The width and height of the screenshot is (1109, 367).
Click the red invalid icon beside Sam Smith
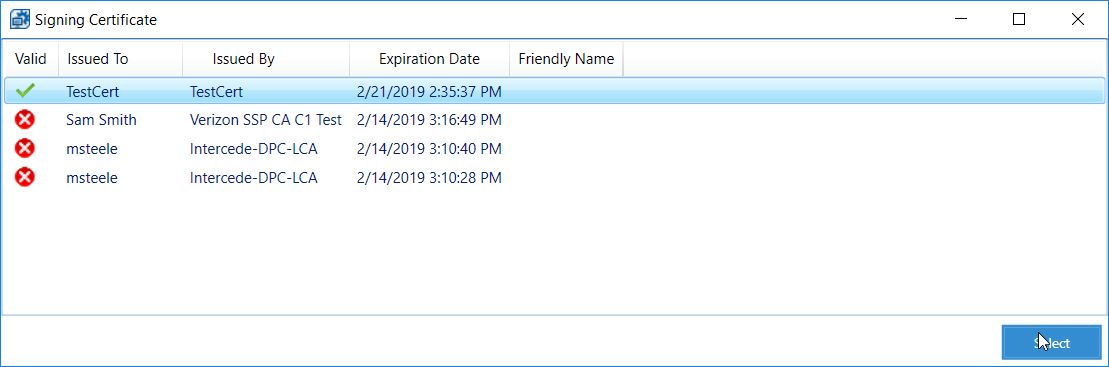[25, 120]
